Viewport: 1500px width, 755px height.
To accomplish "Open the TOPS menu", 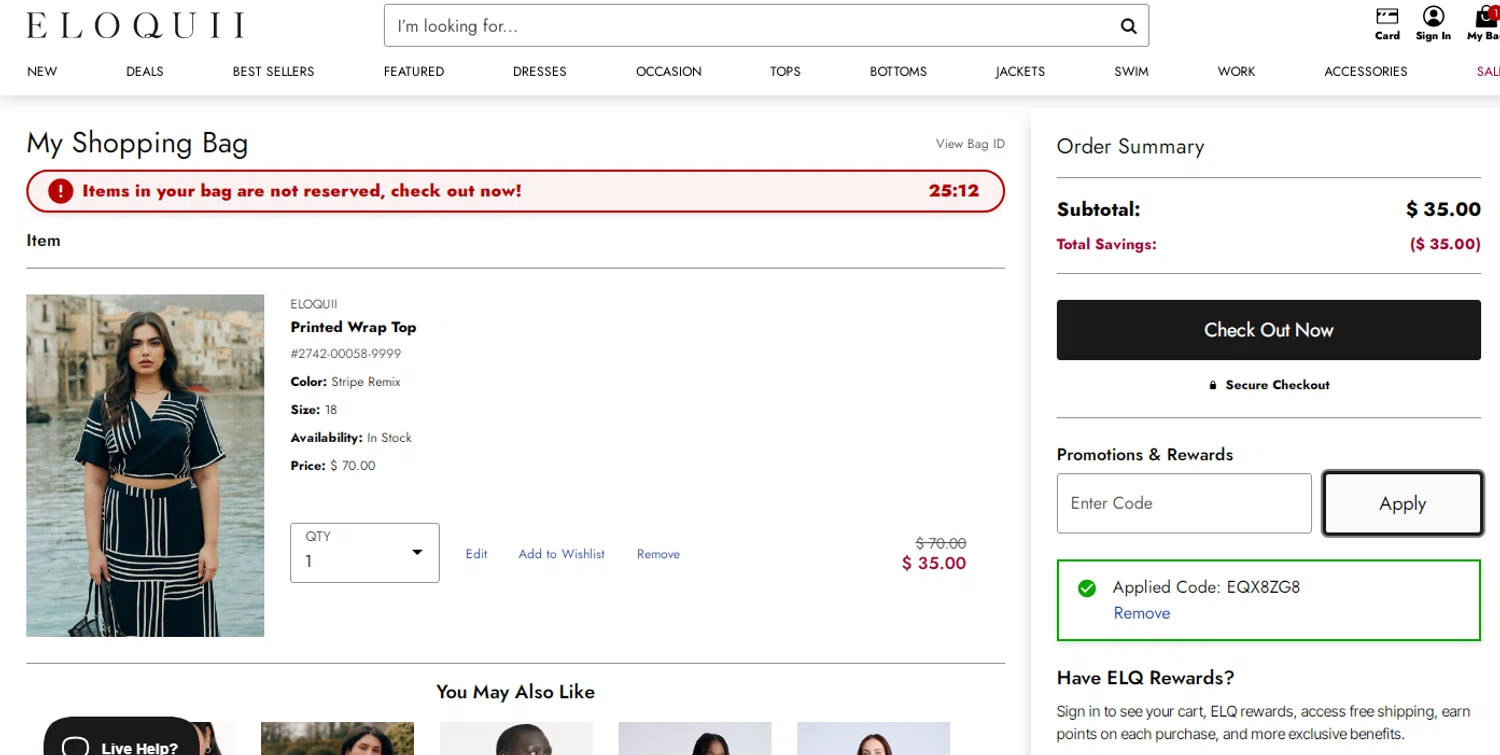I will (785, 72).
